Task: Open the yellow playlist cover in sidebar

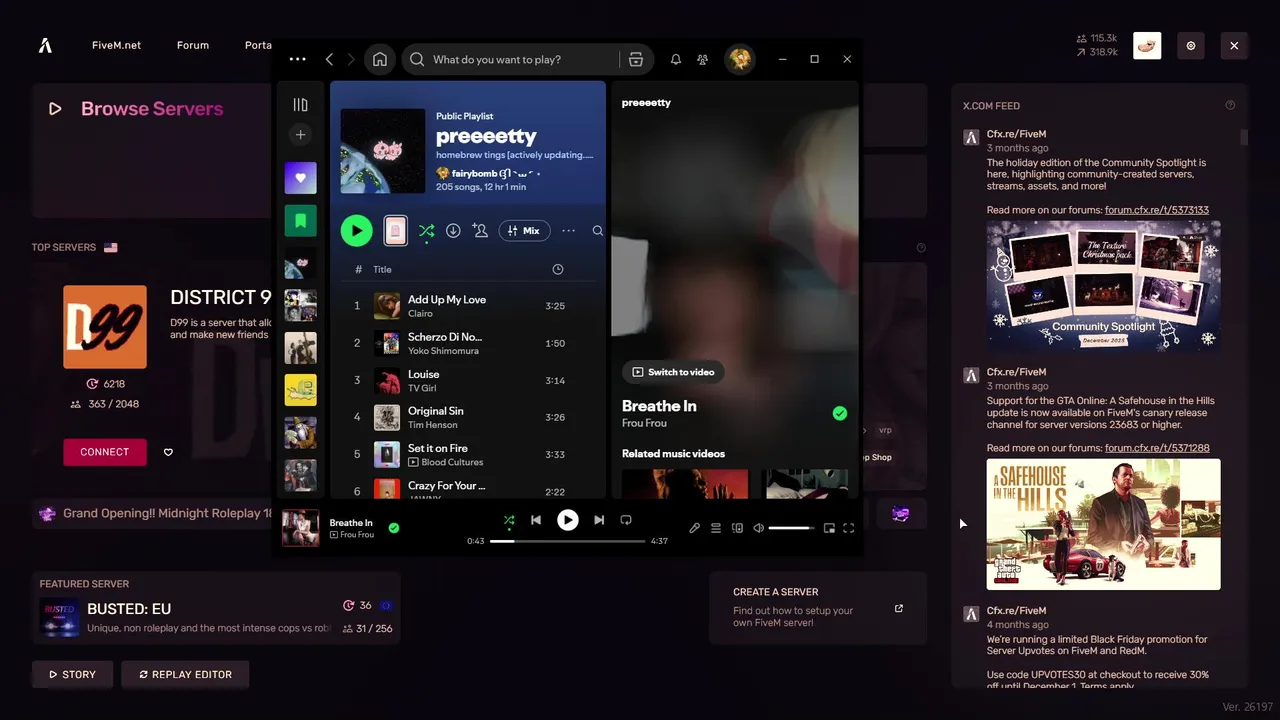Action: (300, 390)
